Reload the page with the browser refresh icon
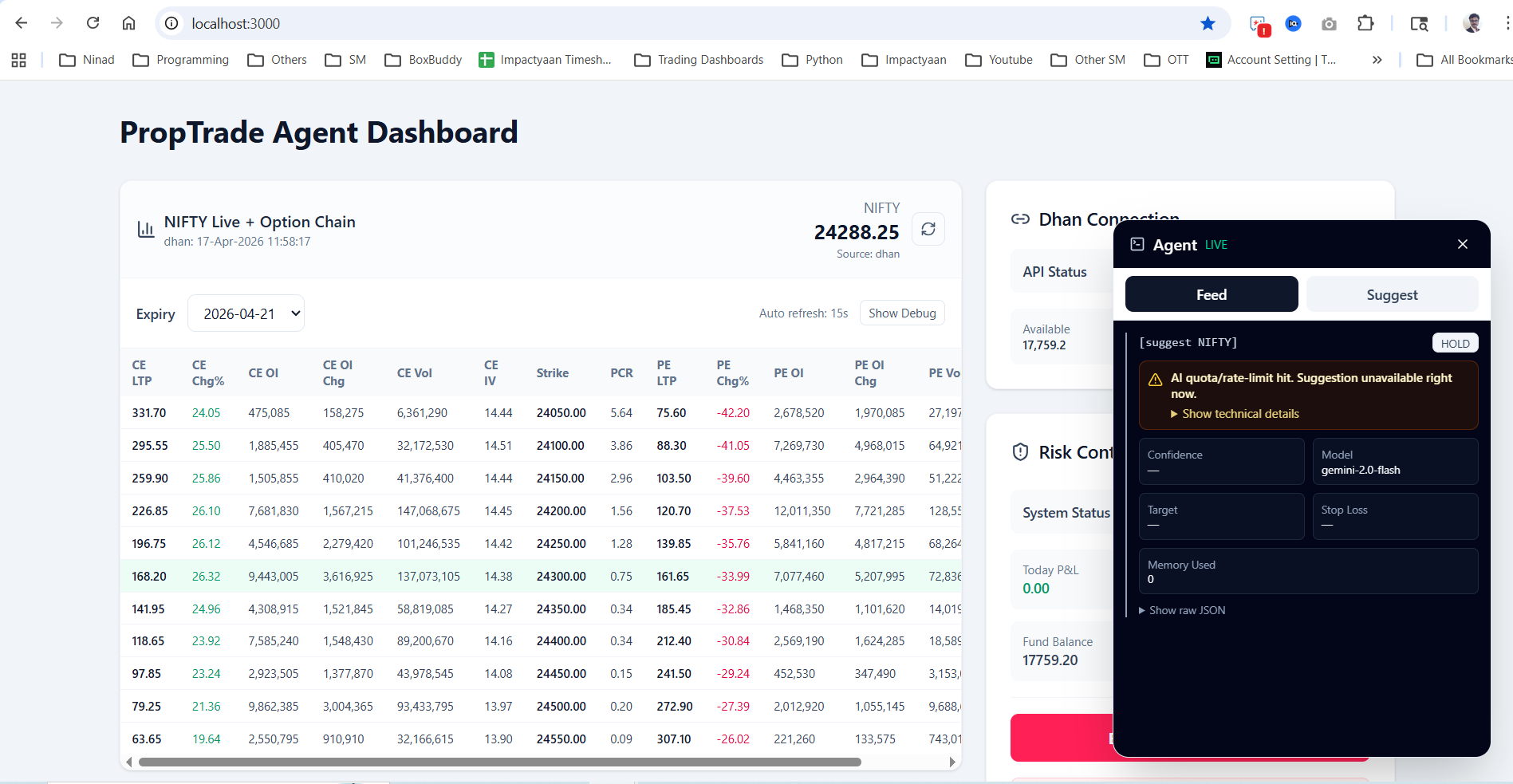Viewport: 1513px width, 784px height. click(x=93, y=23)
